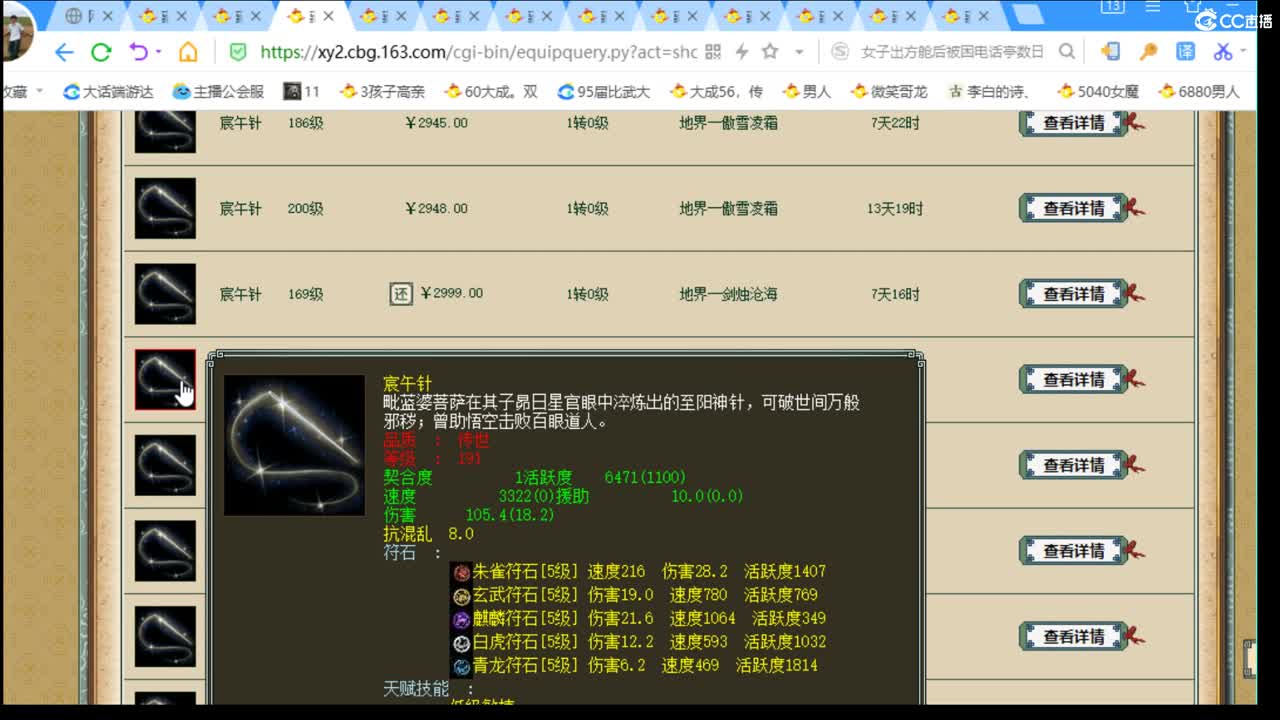Open the tab counter icon showing 13

tap(1113, 7)
